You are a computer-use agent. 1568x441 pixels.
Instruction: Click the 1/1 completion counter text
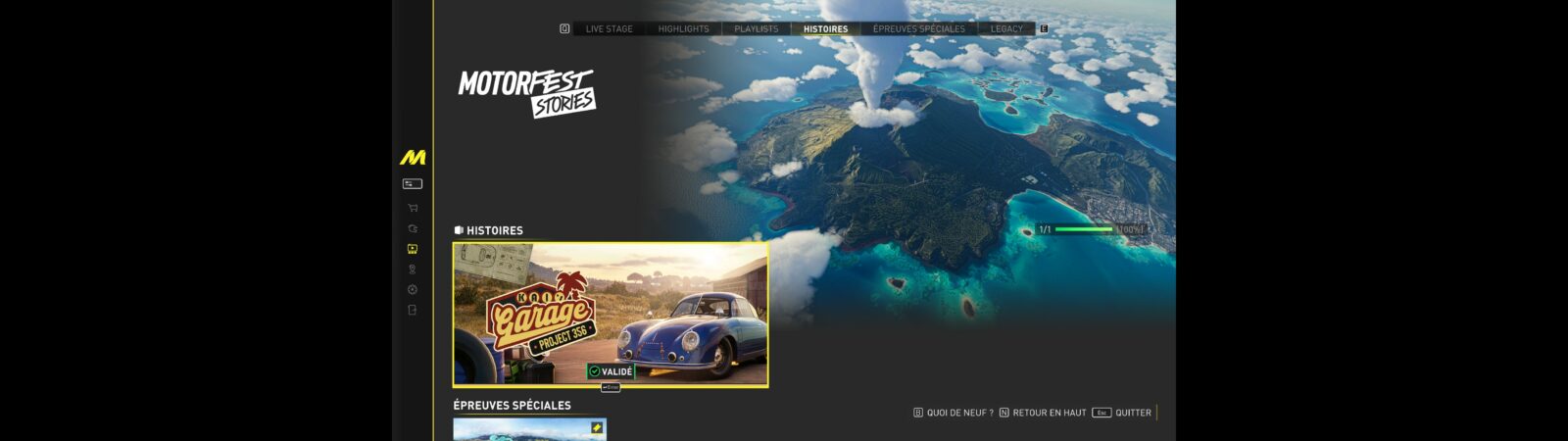tap(1045, 229)
